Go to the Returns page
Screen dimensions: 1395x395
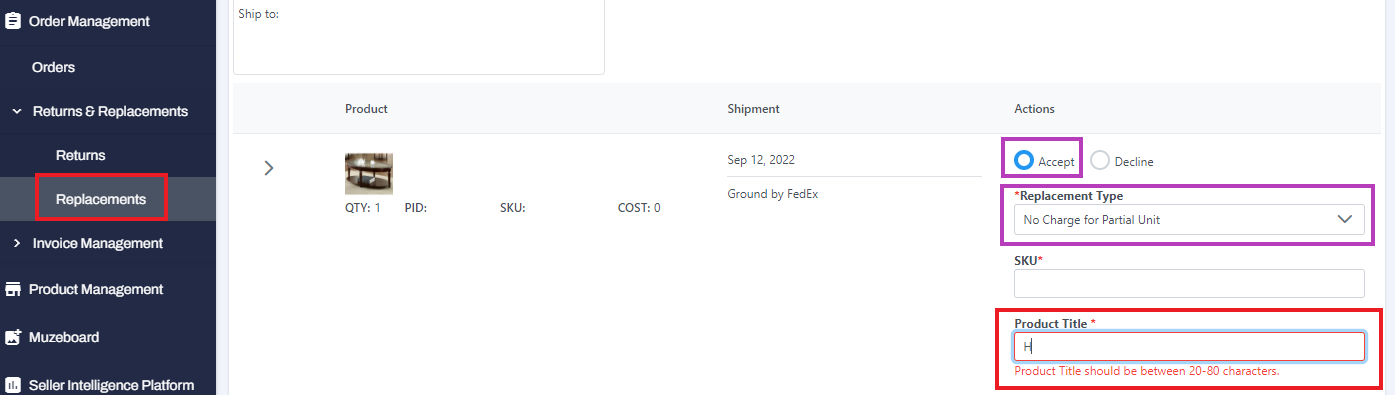80,155
